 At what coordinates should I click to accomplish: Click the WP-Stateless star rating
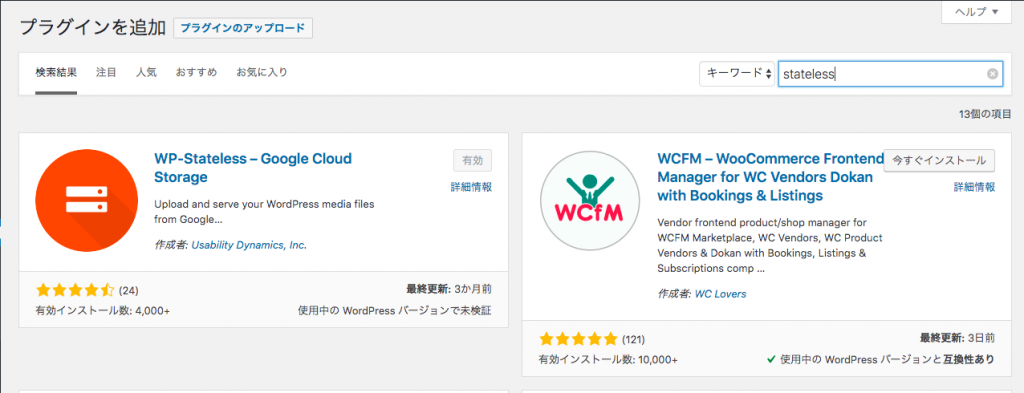(x=75, y=291)
